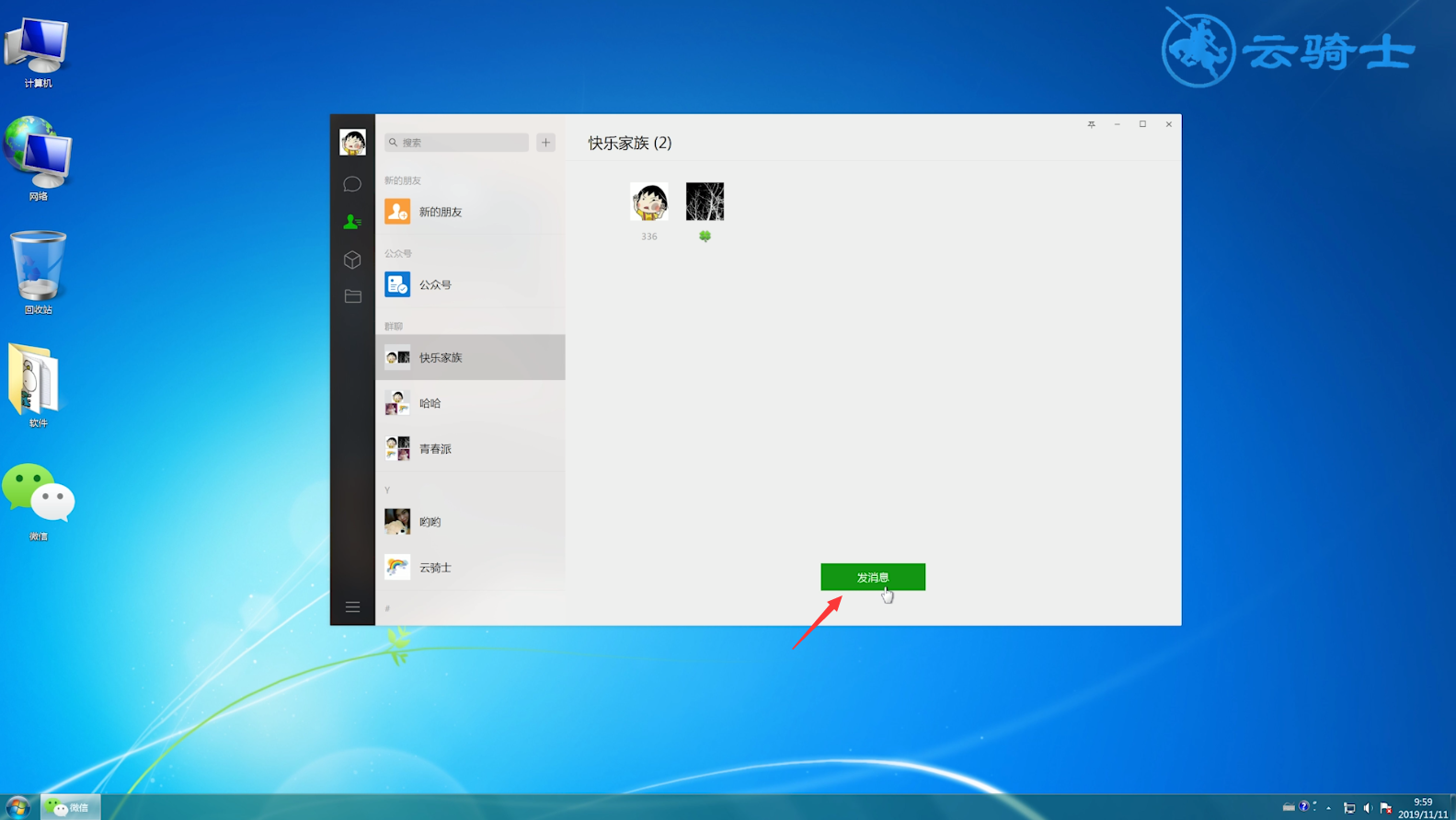Open the Files folder icon in sidebar
This screenshot has height=820, width=1456.
tap(352, 296)
